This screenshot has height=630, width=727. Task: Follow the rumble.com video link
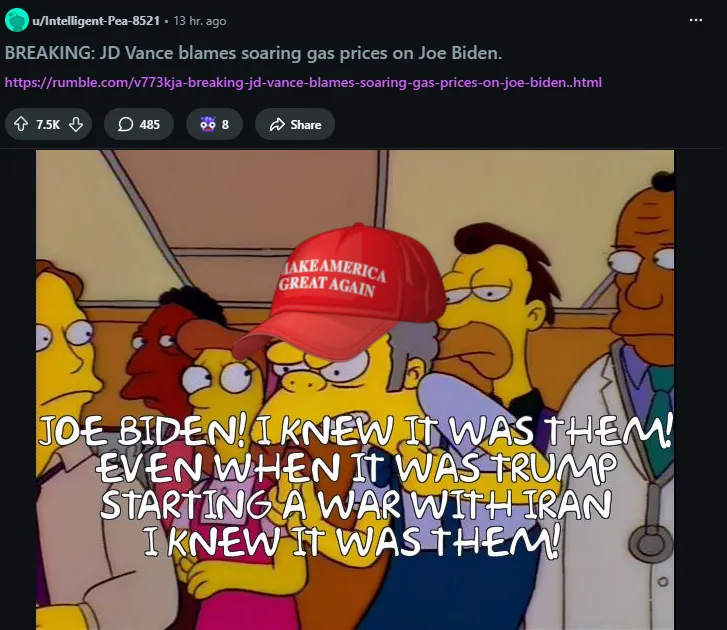(303, 83)
